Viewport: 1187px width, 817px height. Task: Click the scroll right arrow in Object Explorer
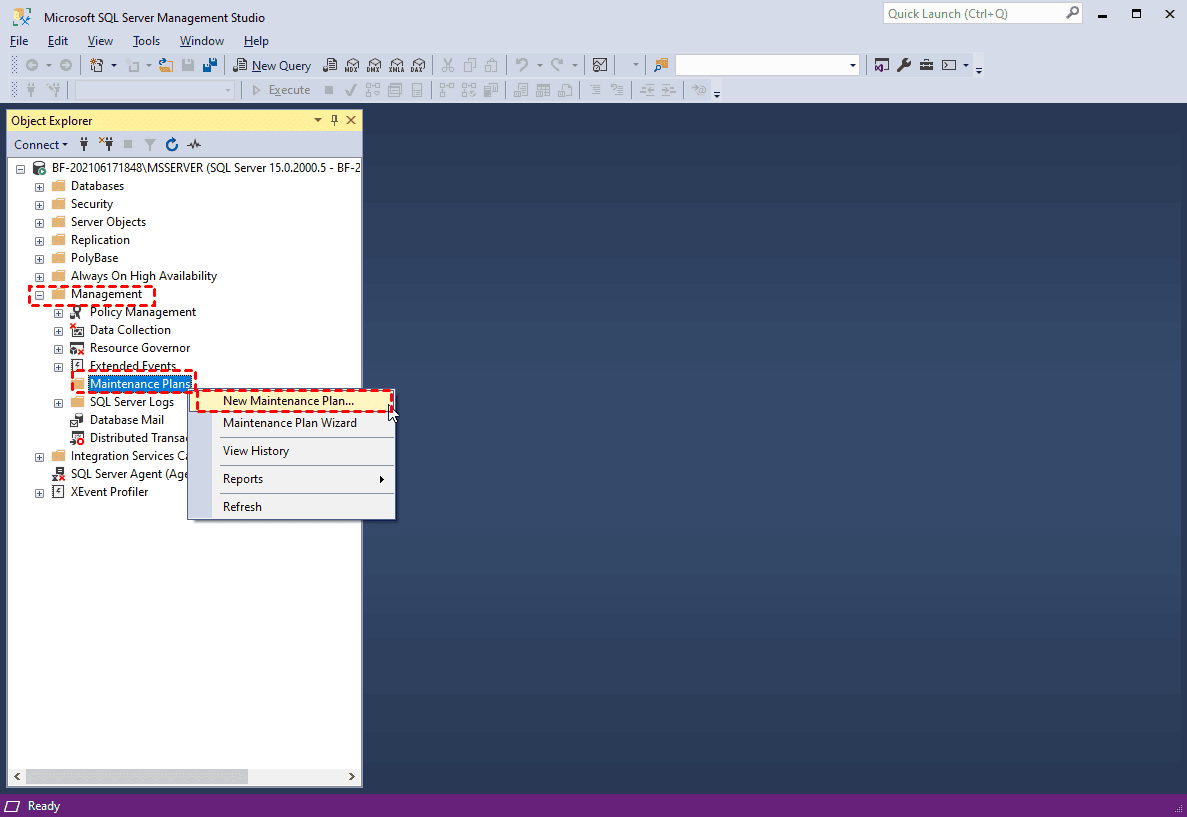(351, 776)
